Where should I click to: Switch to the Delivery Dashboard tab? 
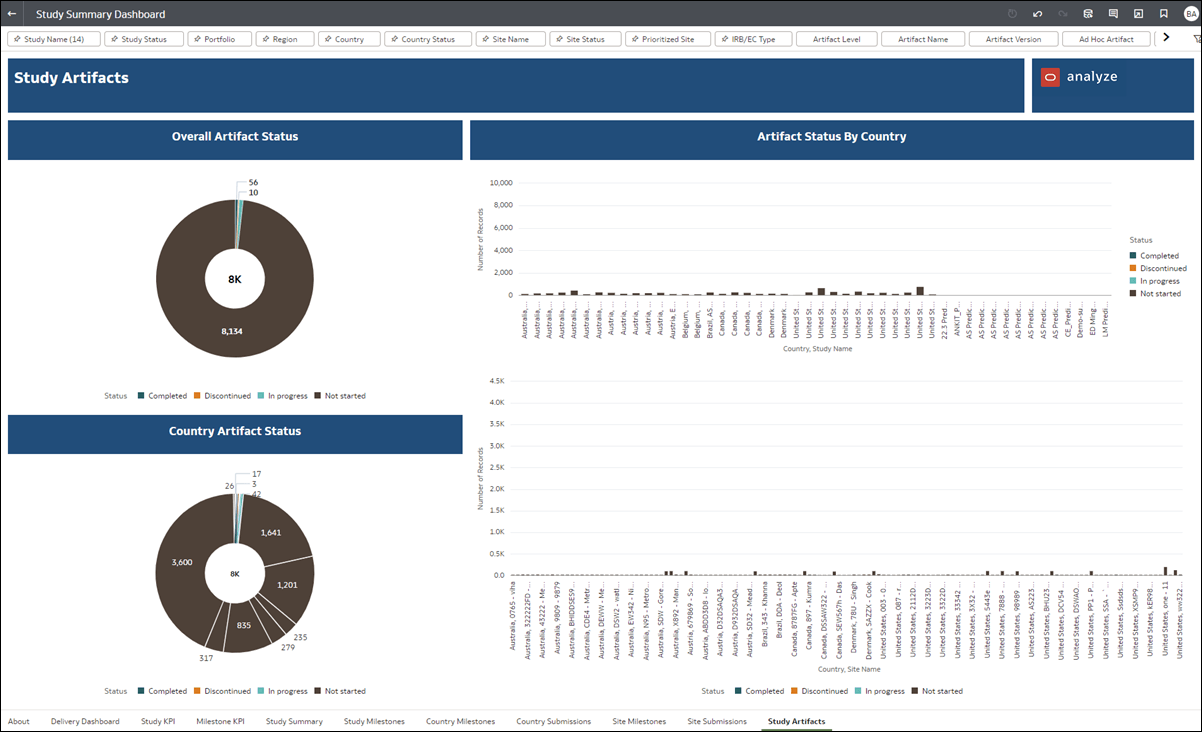(85, 721)
